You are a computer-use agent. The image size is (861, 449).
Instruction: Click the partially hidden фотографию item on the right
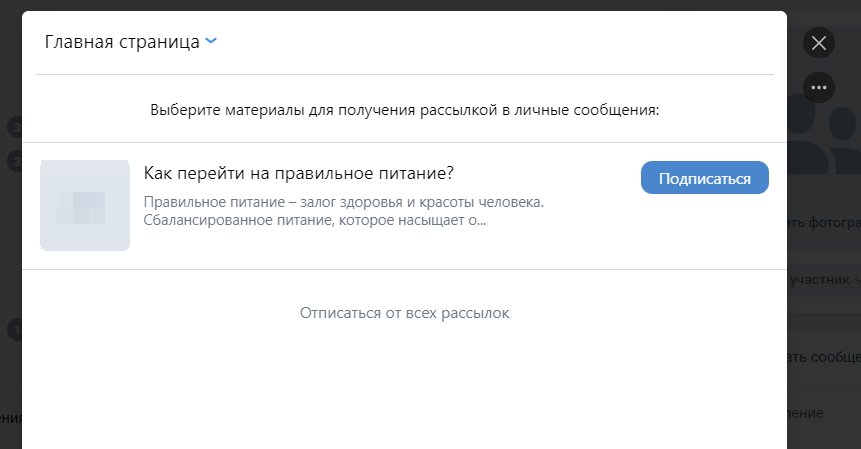tap(825, 222)
